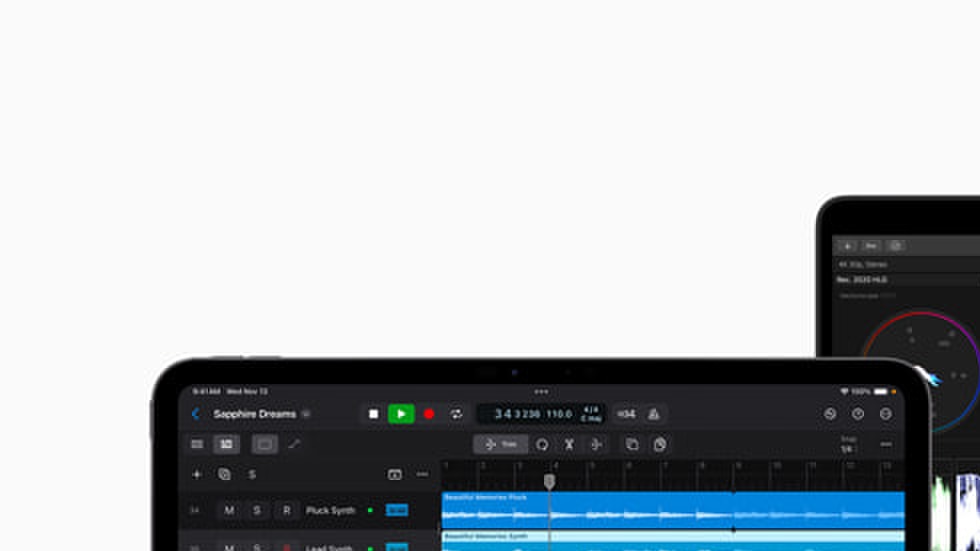Toggle the tracks area view button
980x551 pixels.
click(226, 444)
